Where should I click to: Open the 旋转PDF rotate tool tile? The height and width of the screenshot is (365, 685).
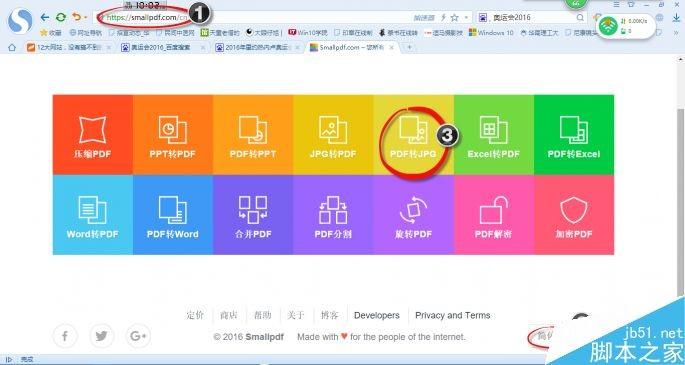(x=413, y=215)
